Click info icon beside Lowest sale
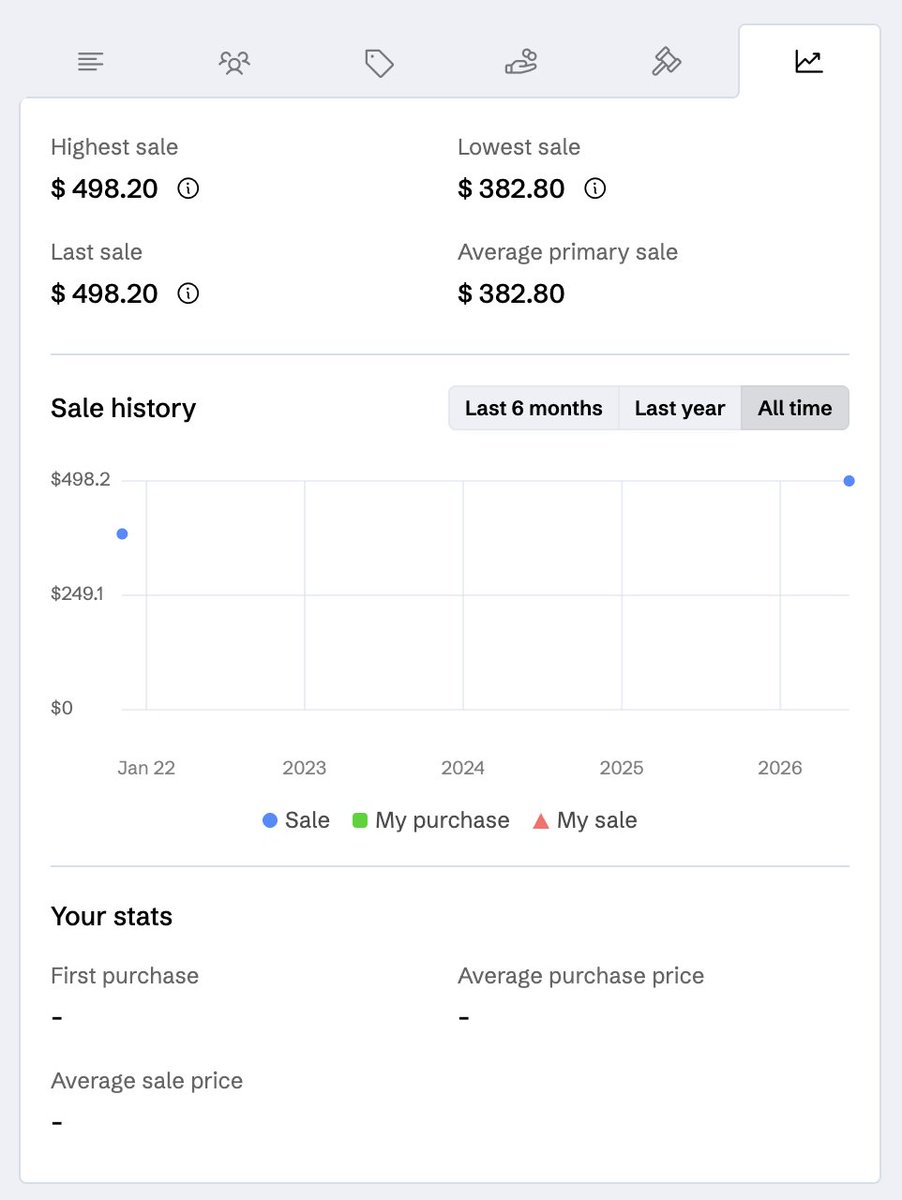 (x=595, y=188)
